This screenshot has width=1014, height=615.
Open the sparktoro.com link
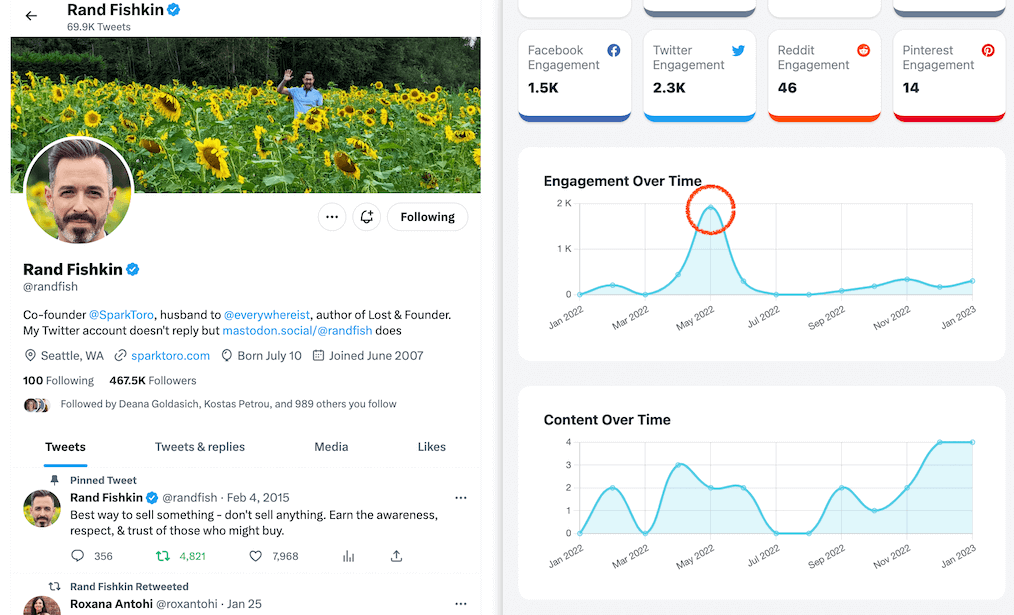[x=170, y=355]
